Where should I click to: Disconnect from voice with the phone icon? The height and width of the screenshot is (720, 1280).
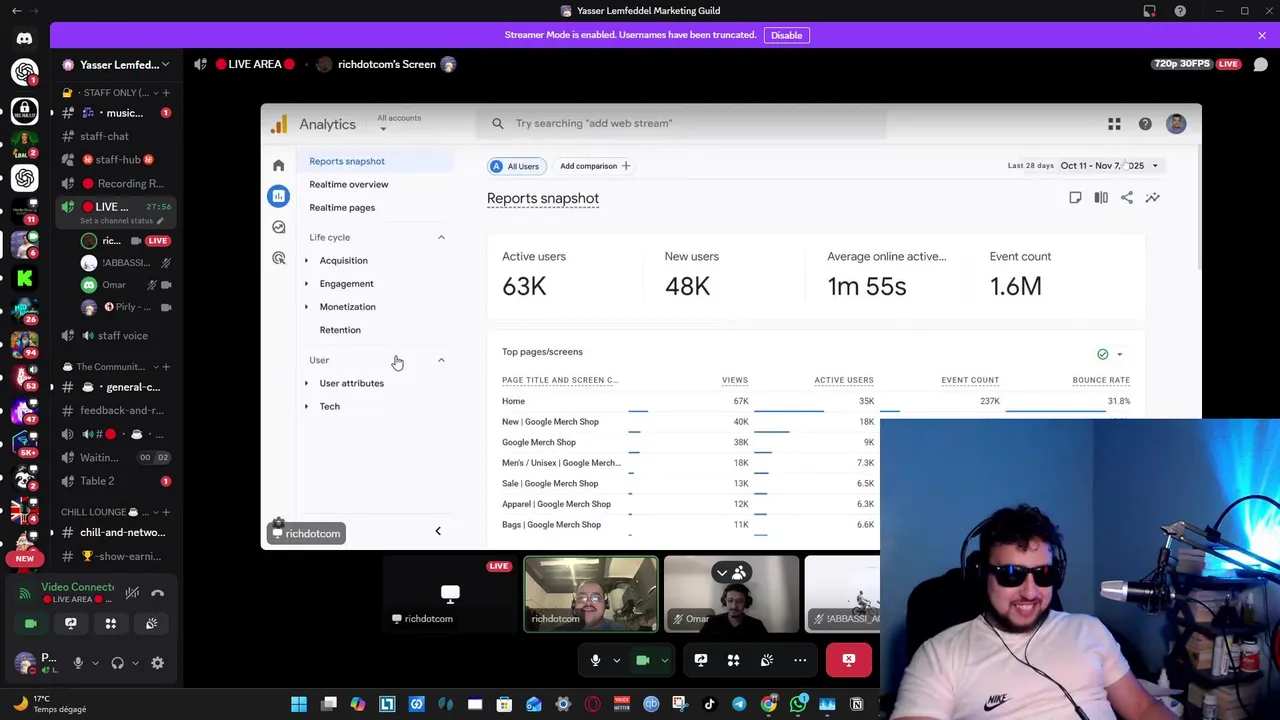click(x=157, y=593)
